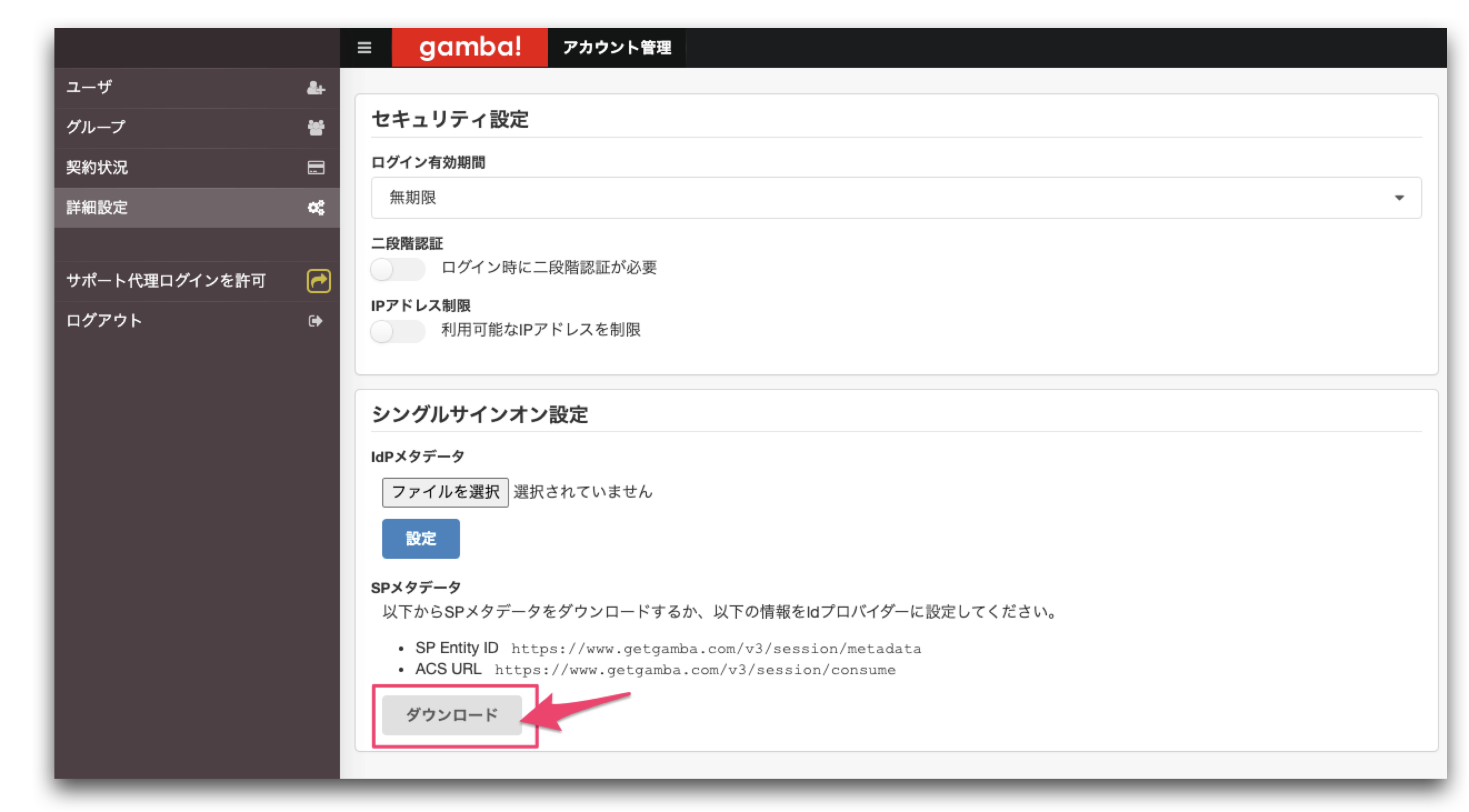Screen dimensions: 1469x812
Task: Click the dropdown arrow of login validity field
Action: [x=1399, y=198]
